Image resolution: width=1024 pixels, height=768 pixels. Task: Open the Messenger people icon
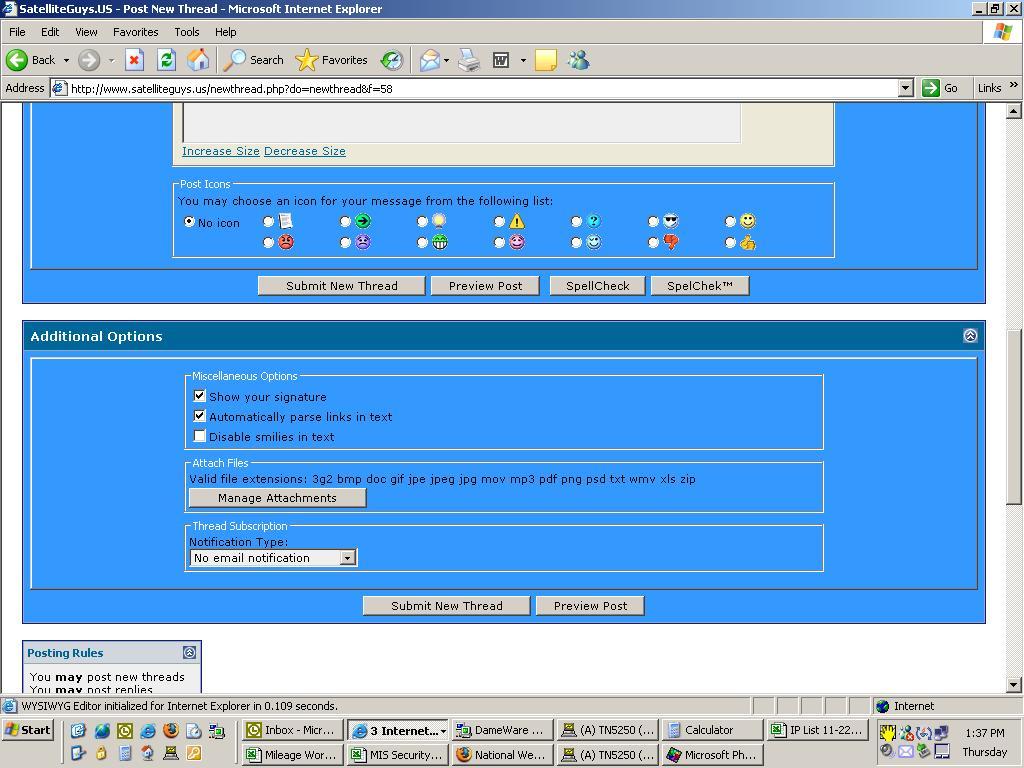579,60
